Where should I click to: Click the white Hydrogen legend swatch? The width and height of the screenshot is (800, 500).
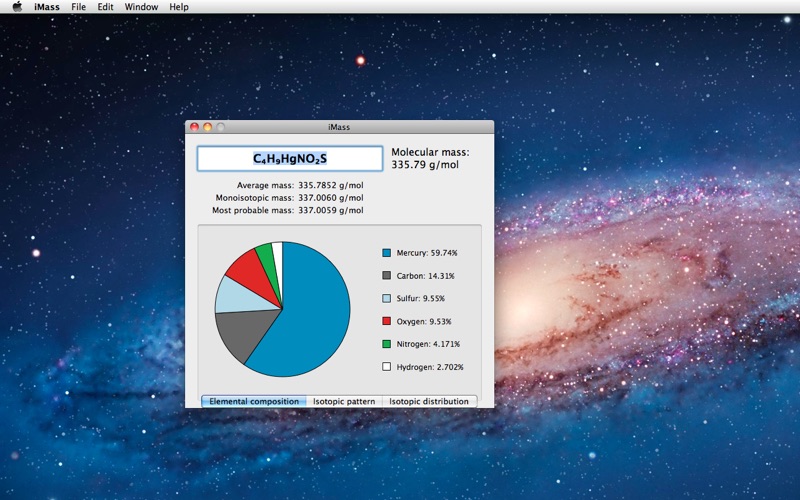tap(386, 368)
